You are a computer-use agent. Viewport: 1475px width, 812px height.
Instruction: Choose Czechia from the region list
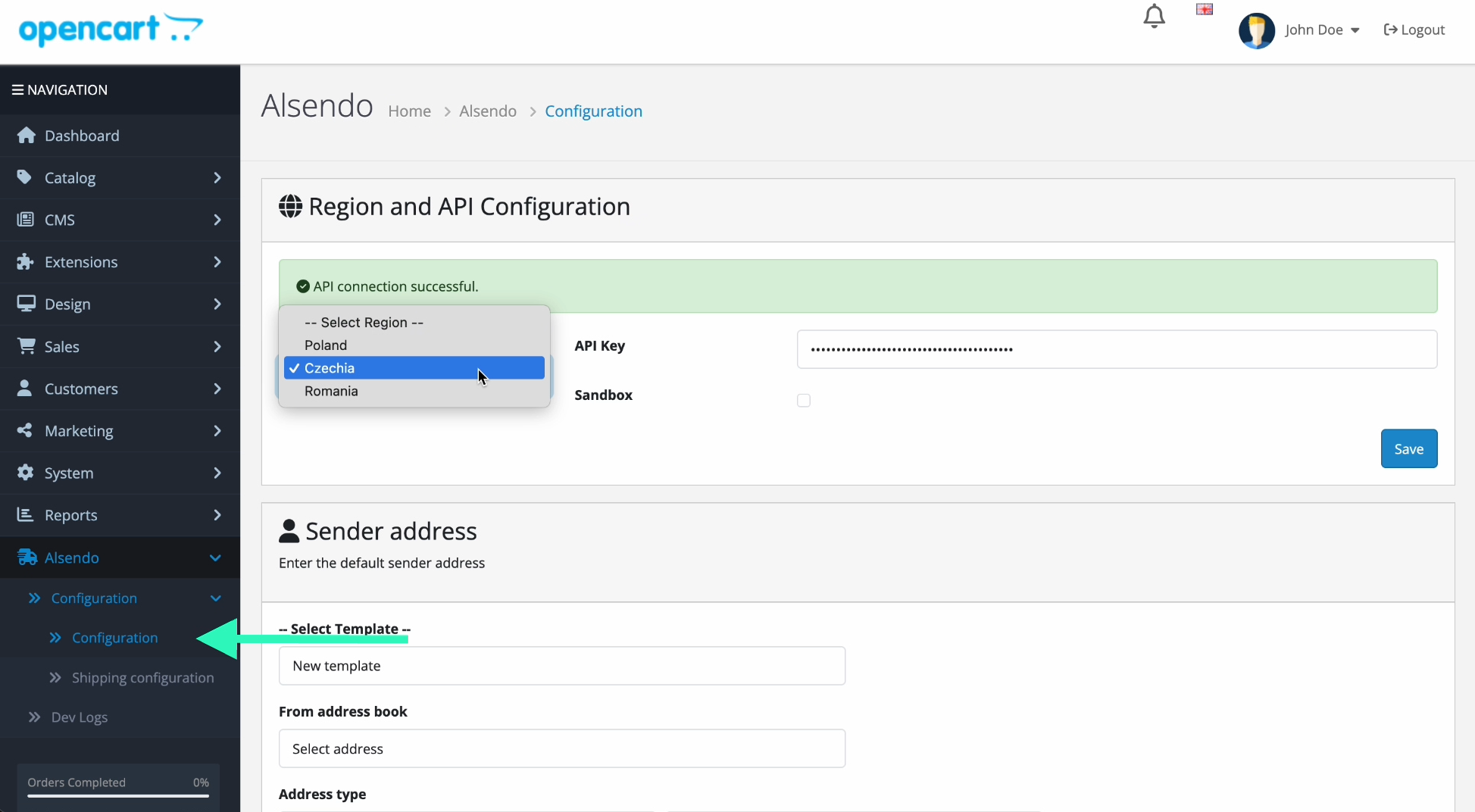414,367
